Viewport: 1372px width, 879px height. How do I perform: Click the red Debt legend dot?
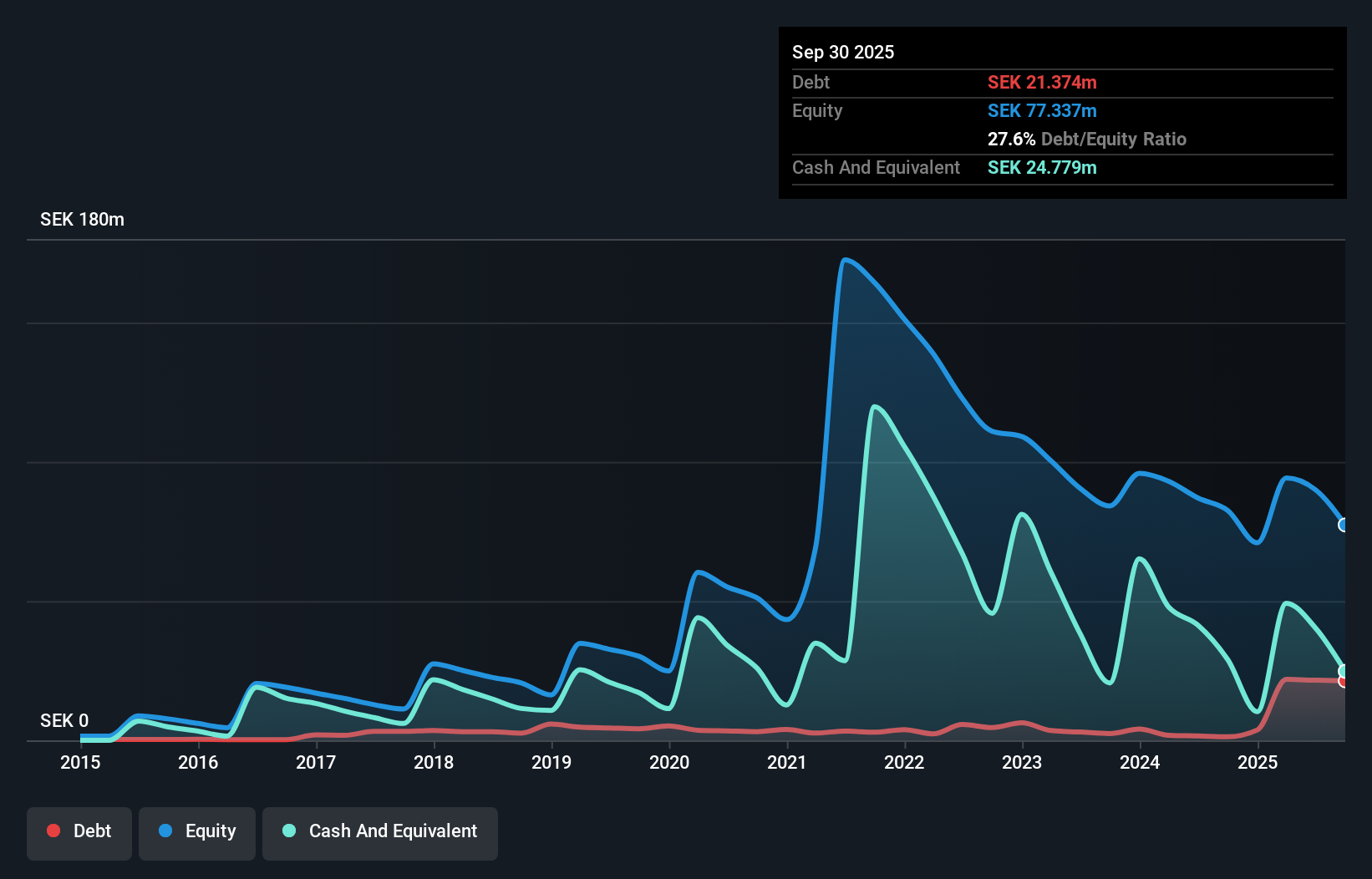(53, 831)
